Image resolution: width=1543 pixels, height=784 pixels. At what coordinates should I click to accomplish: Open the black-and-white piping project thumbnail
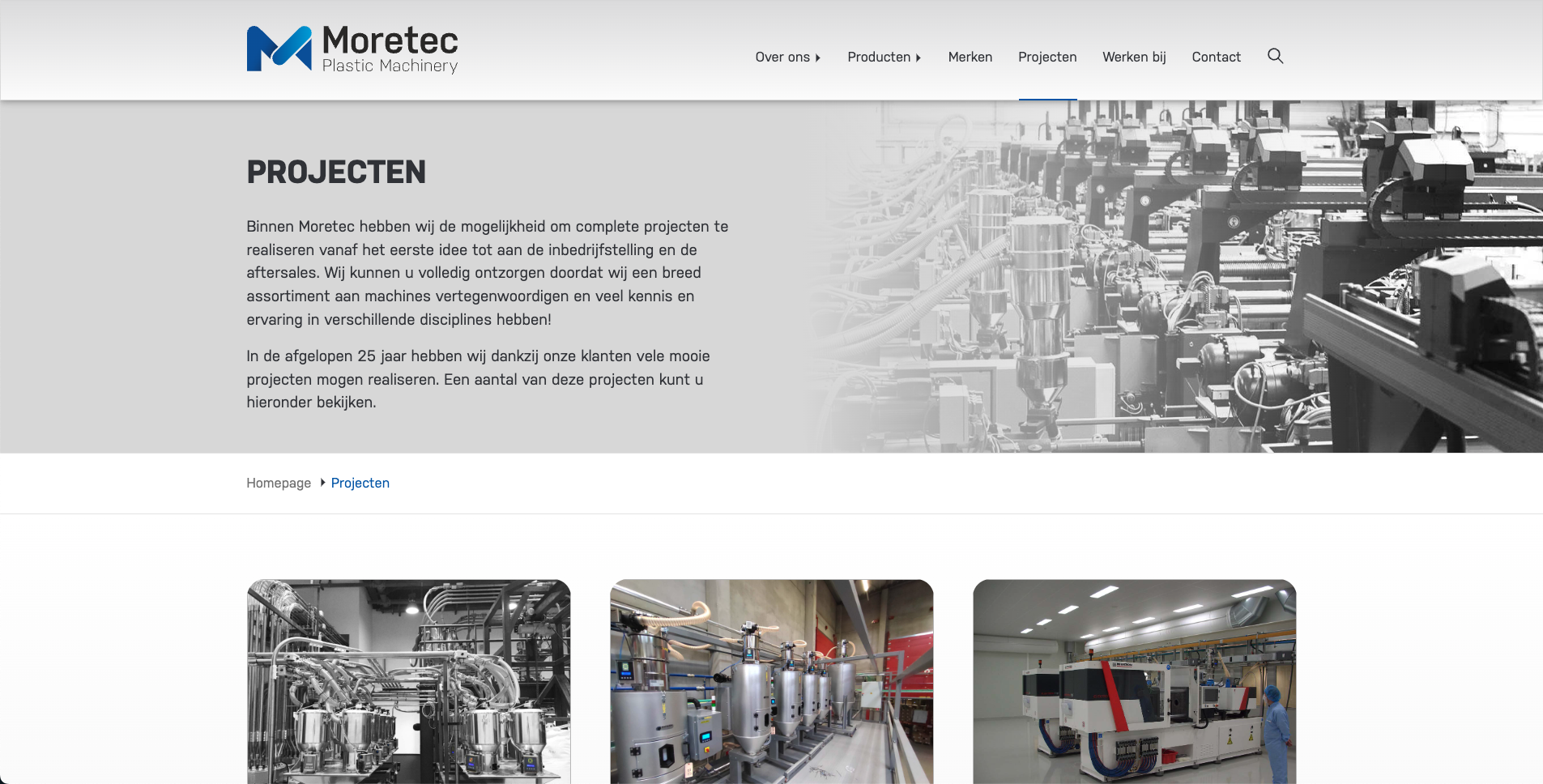(408, 681)
